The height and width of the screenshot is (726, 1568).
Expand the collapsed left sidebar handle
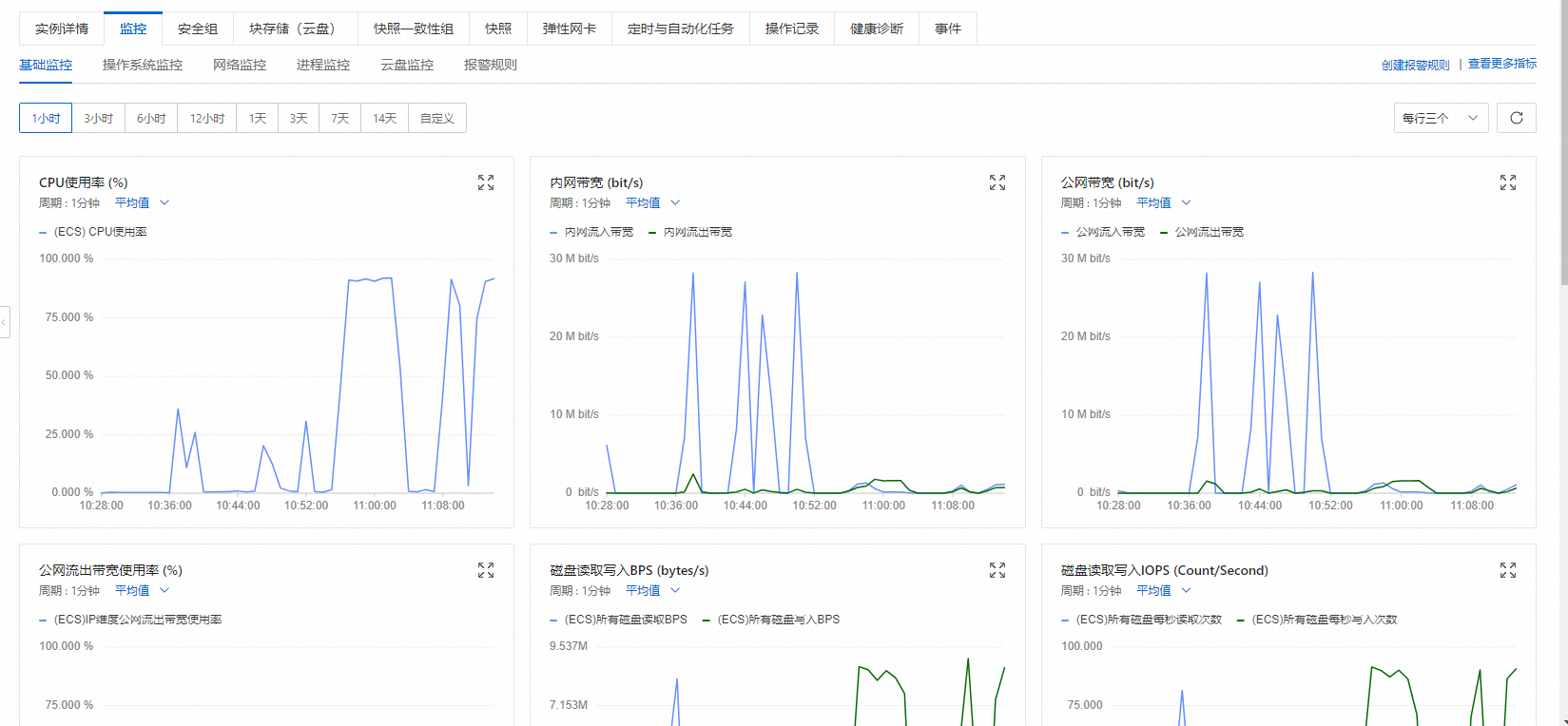coord(5,322)
